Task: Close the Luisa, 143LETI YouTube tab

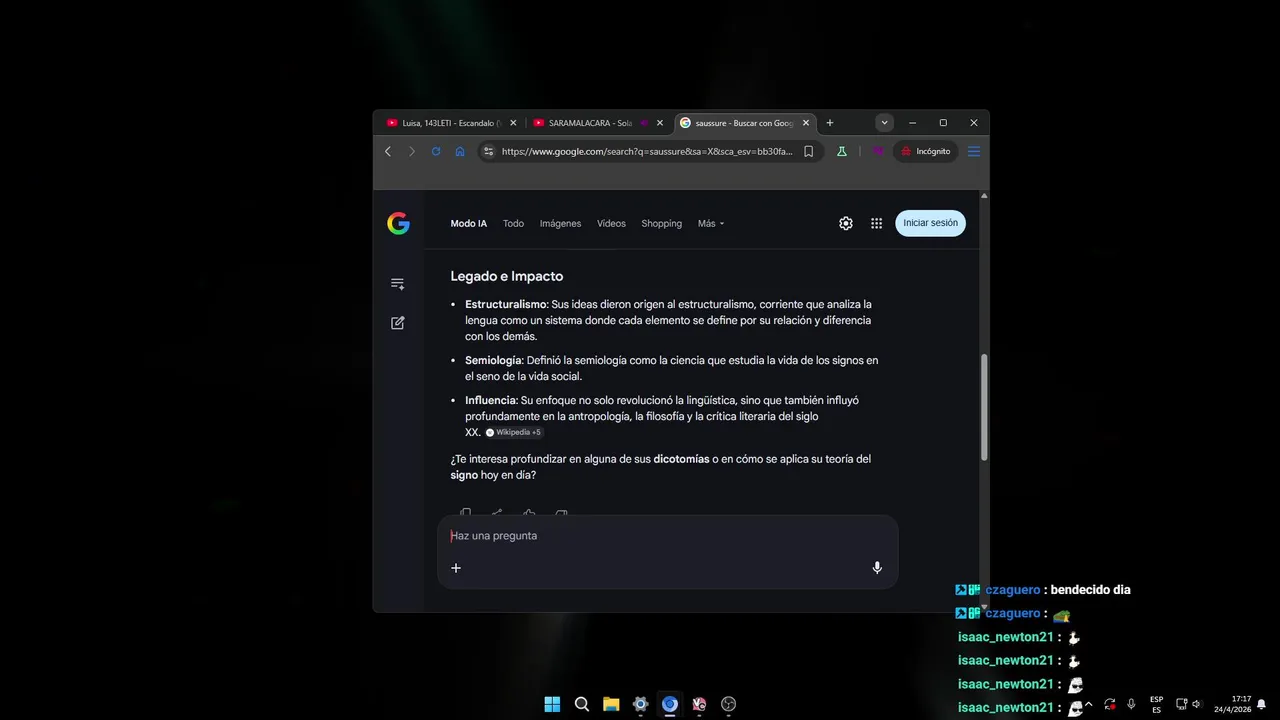Action: [514, 123]
